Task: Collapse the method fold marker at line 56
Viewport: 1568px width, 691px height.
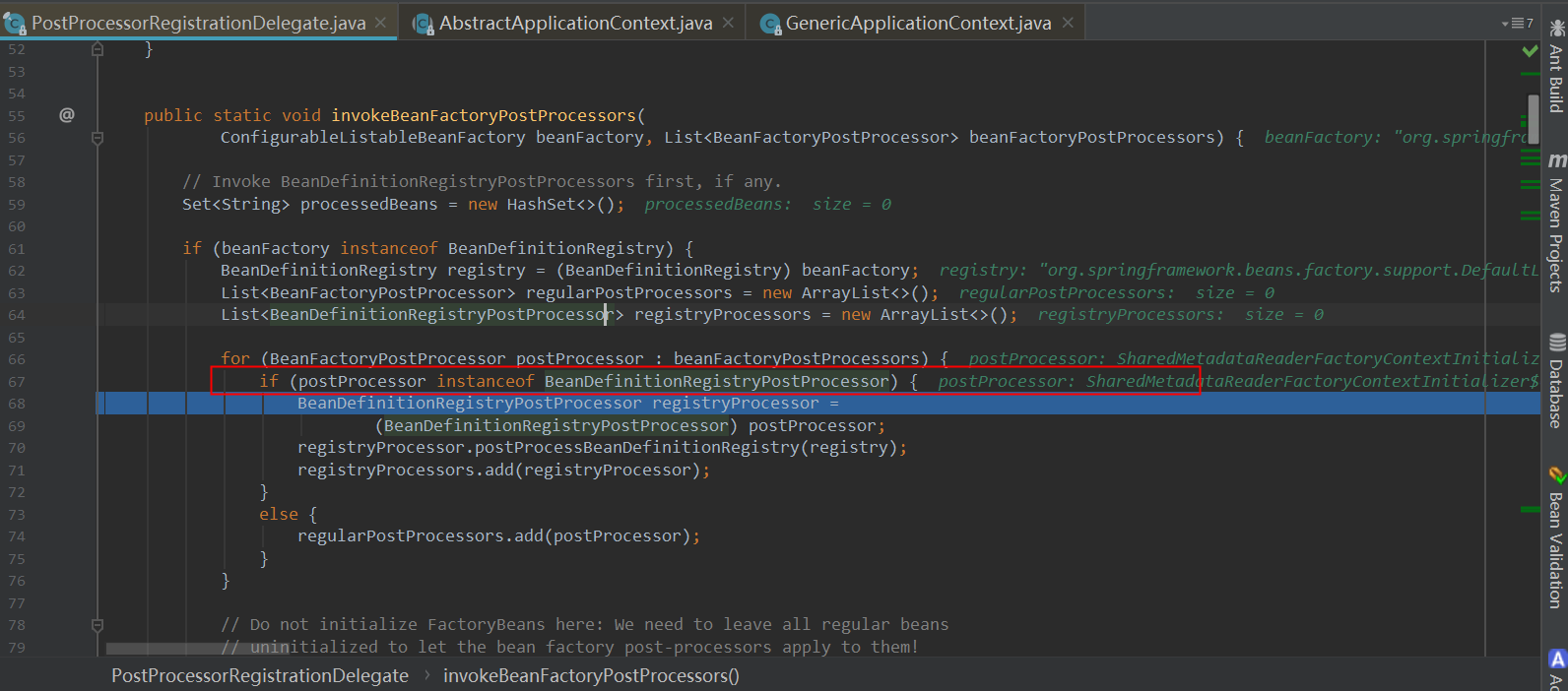Action: coord(98,138)
